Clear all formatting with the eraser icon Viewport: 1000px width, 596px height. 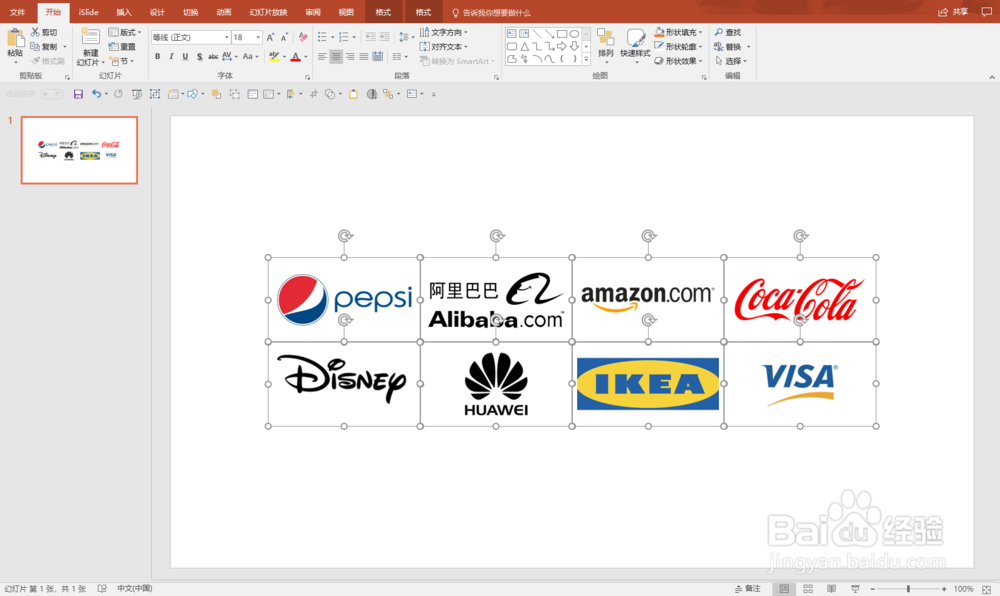[304, 37]
